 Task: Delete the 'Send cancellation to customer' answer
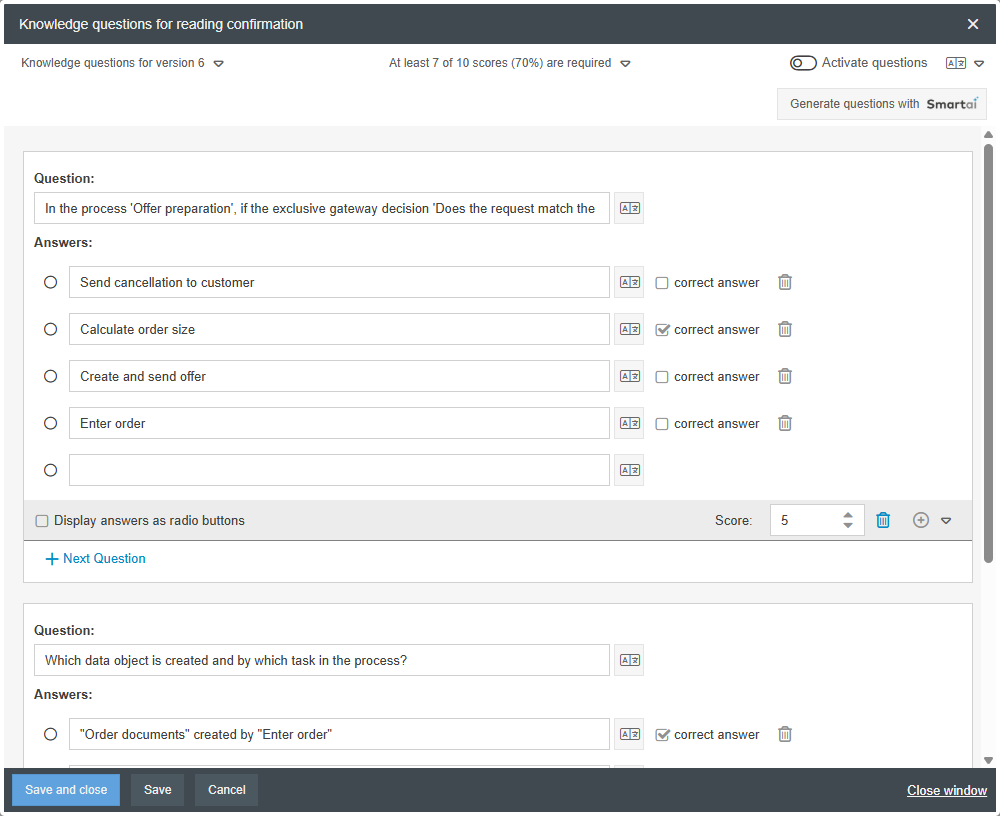785,282
